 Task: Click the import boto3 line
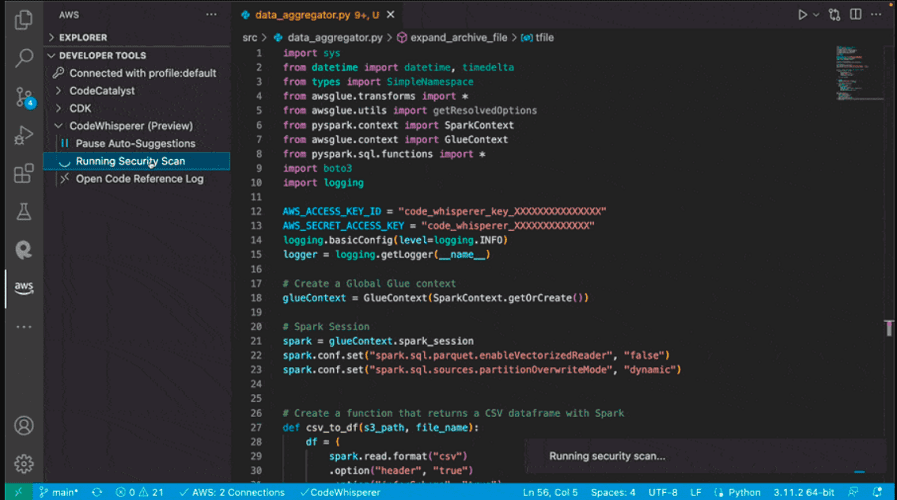coord(317,168)
